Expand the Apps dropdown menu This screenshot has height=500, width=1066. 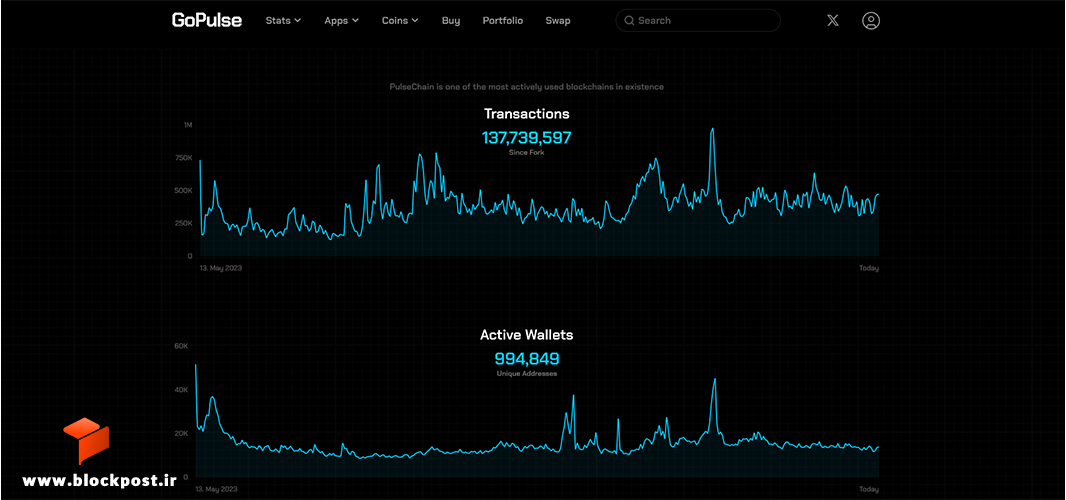(341, 20)
